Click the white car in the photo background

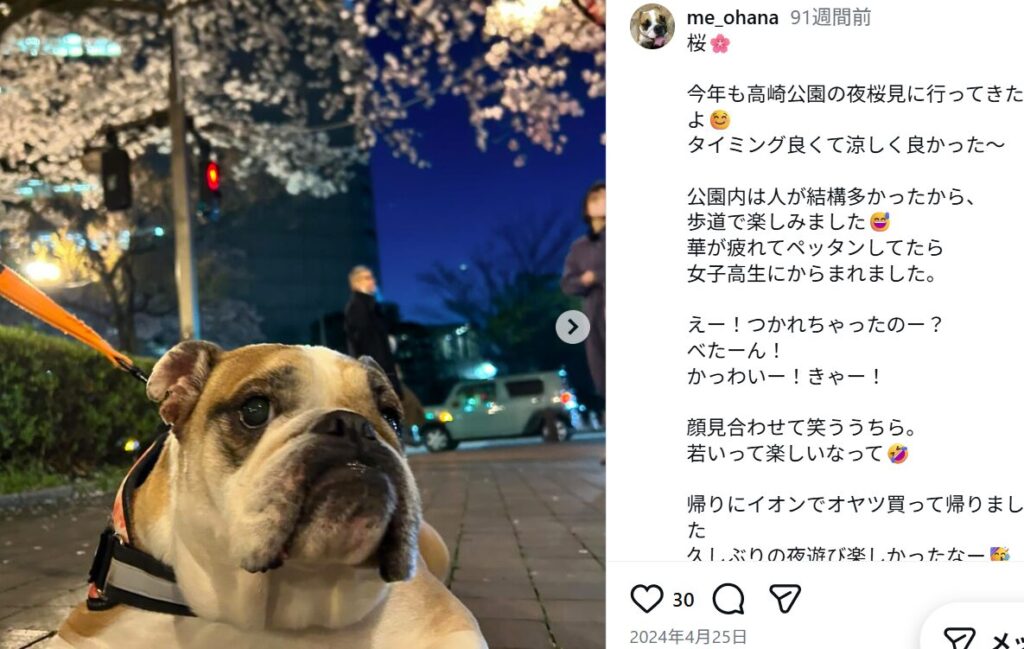point(498,411)
